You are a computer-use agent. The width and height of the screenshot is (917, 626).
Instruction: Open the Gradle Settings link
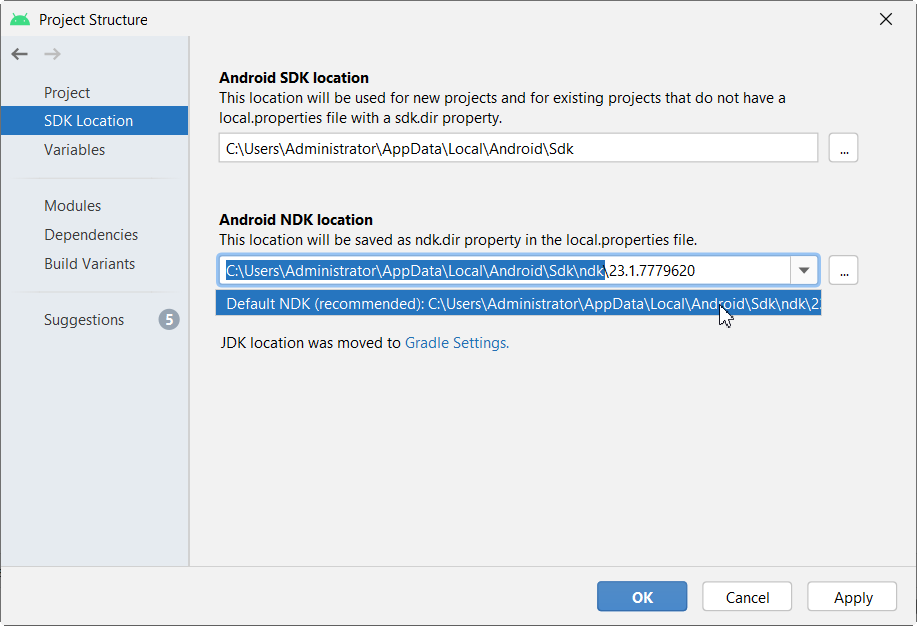pos(457,343)
